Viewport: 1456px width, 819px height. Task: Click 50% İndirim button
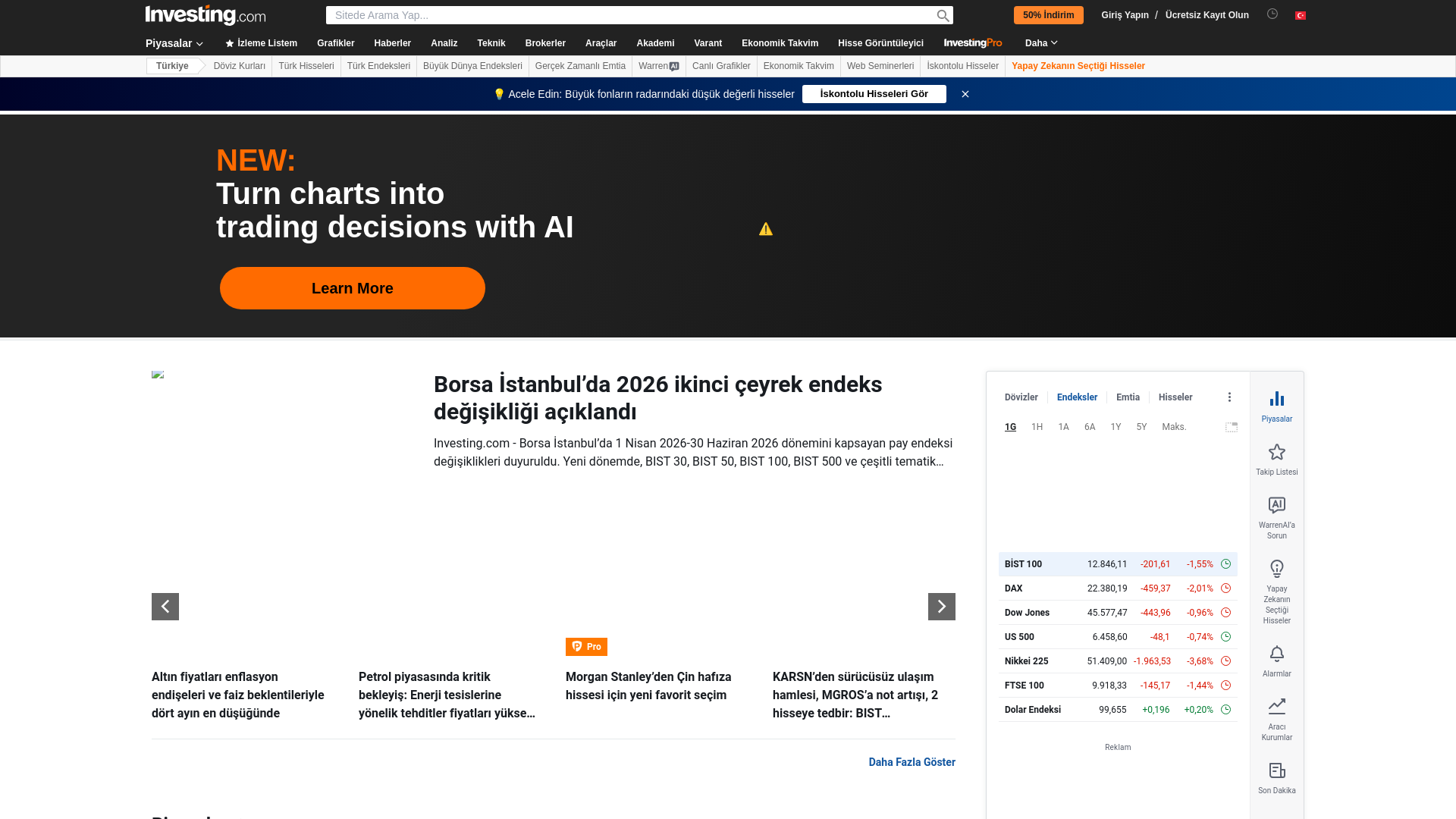click(x=1048, y=15)
